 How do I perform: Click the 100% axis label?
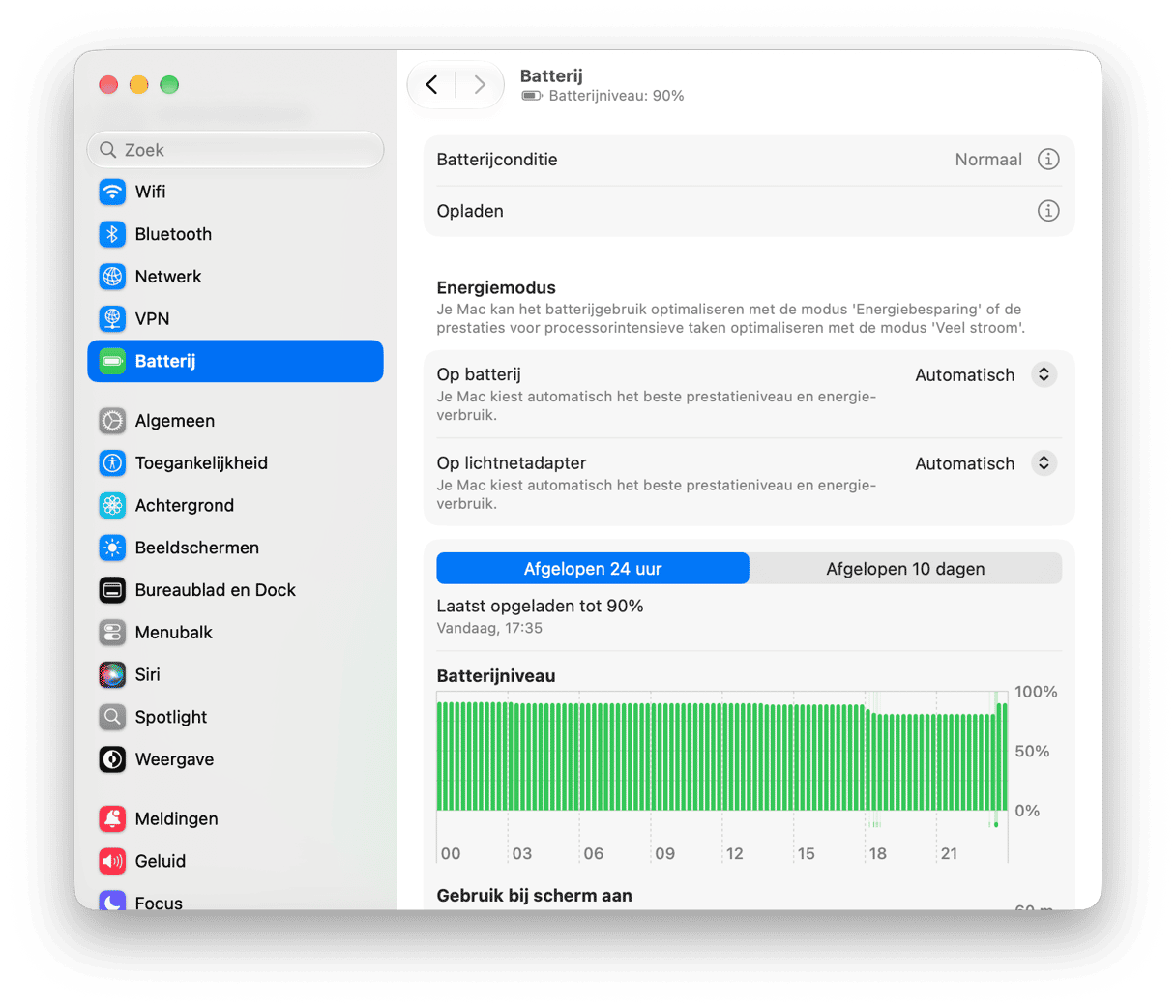tap(1036, 692)
